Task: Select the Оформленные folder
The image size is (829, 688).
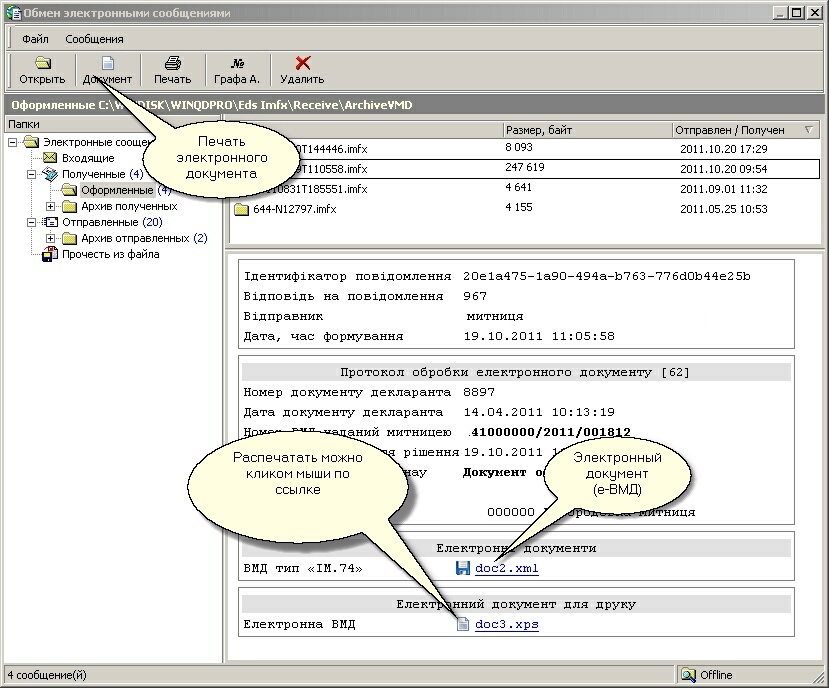Action: (x=117, y=190)
